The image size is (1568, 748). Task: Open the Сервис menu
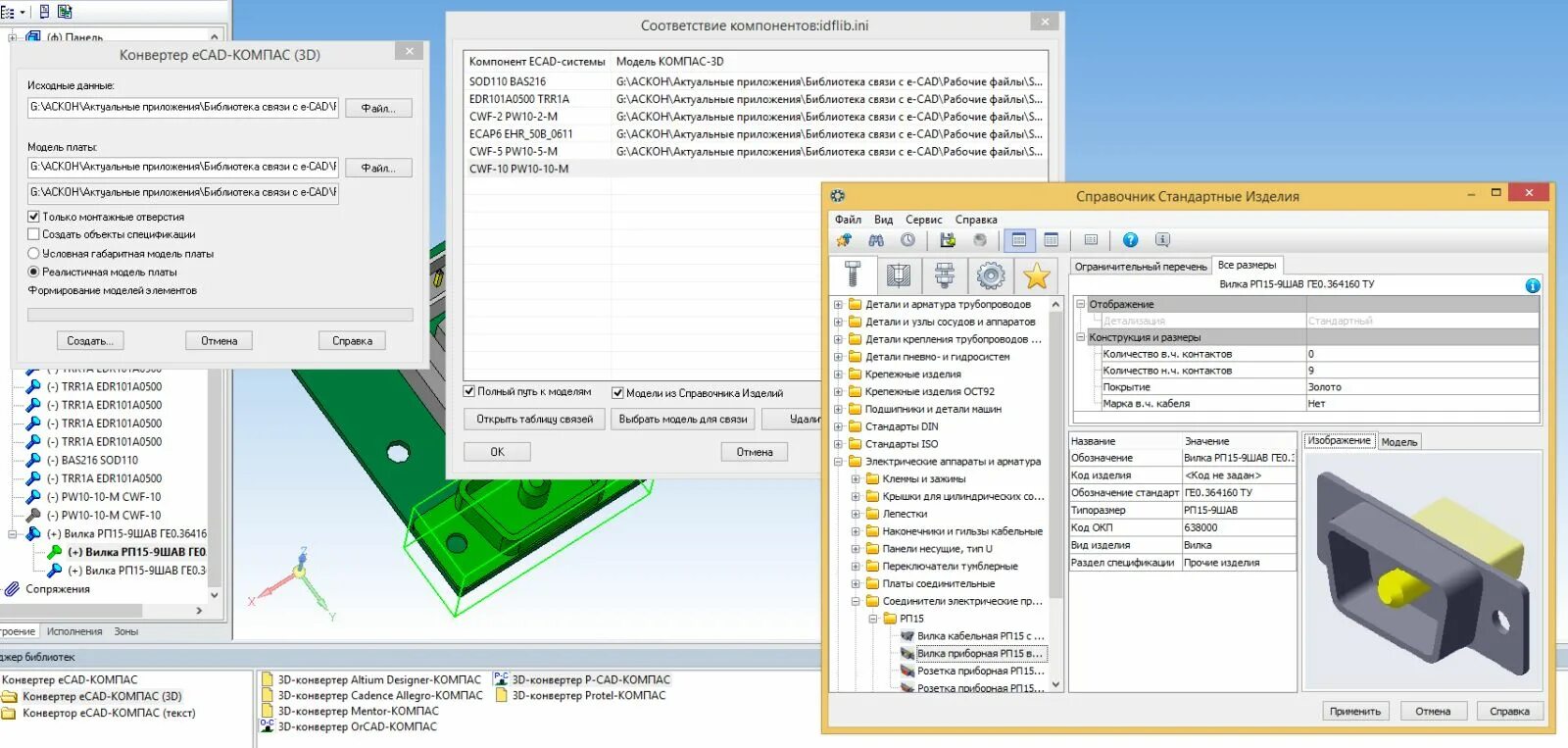[923, 220]
